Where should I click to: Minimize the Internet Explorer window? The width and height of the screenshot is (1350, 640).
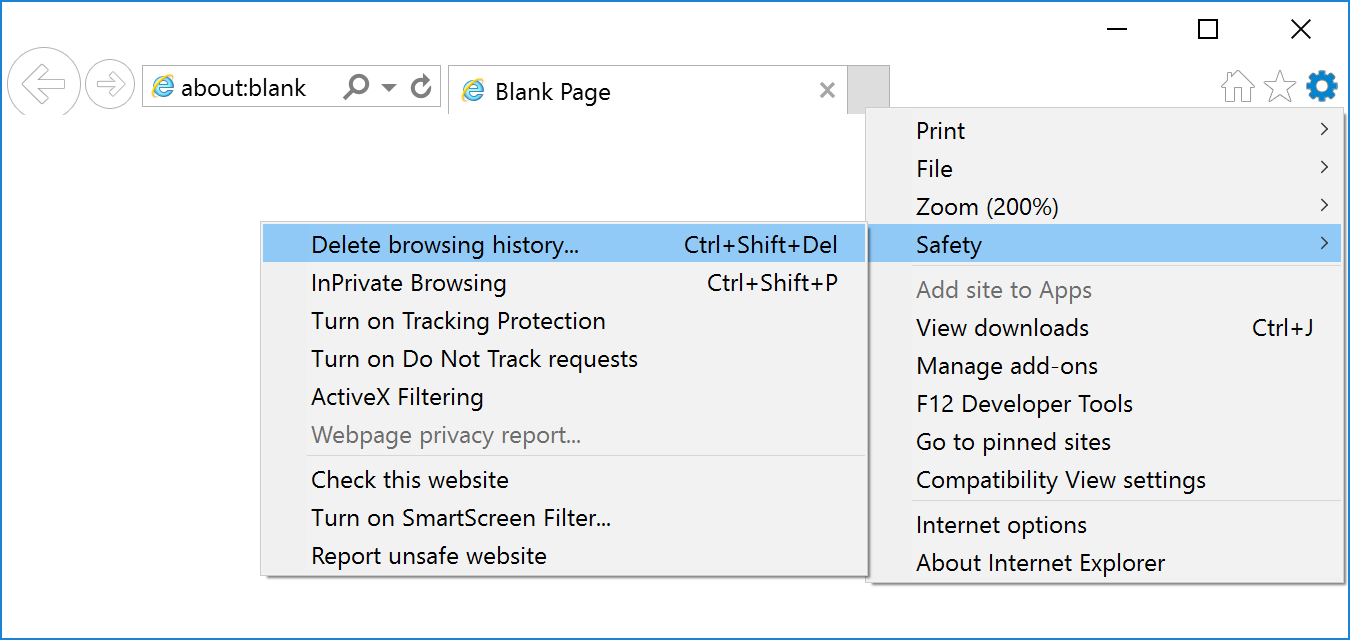1118,30
